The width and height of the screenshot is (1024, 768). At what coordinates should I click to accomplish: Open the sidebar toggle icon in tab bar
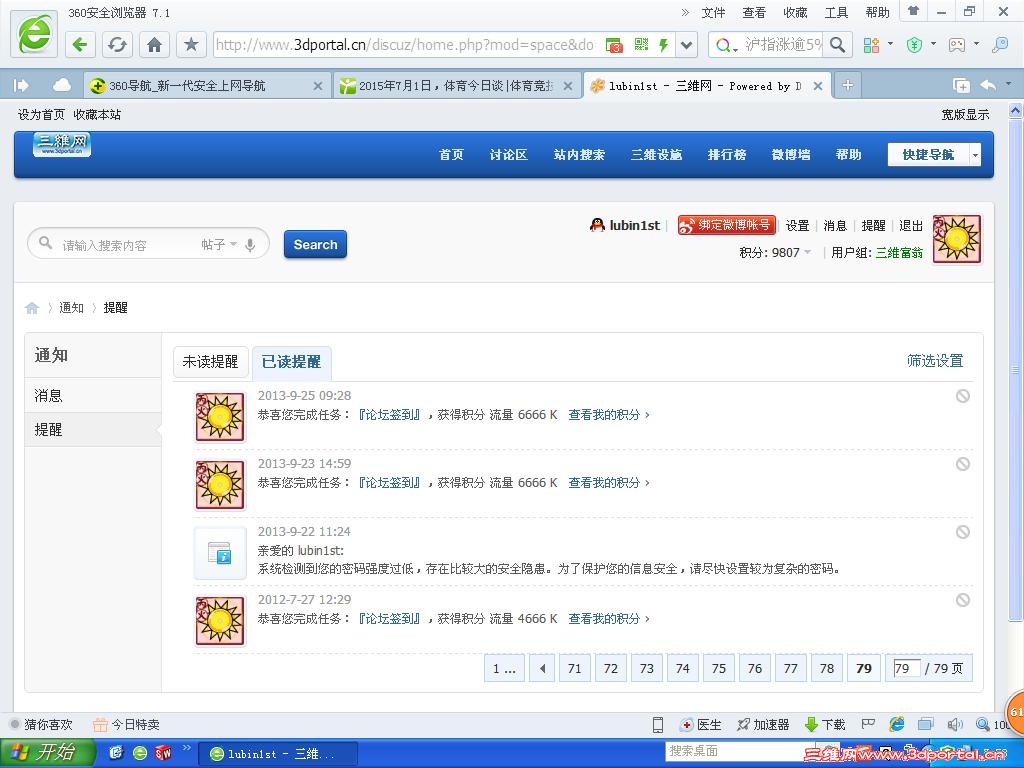[x=22, y=86]
